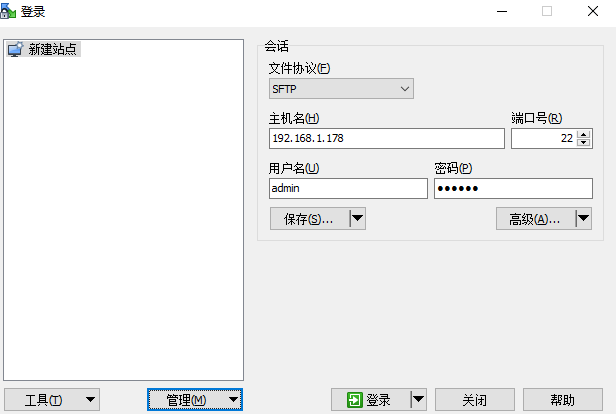Click the 高级 advanced button
The image size is (616, 414).
(x=536, y=219)
